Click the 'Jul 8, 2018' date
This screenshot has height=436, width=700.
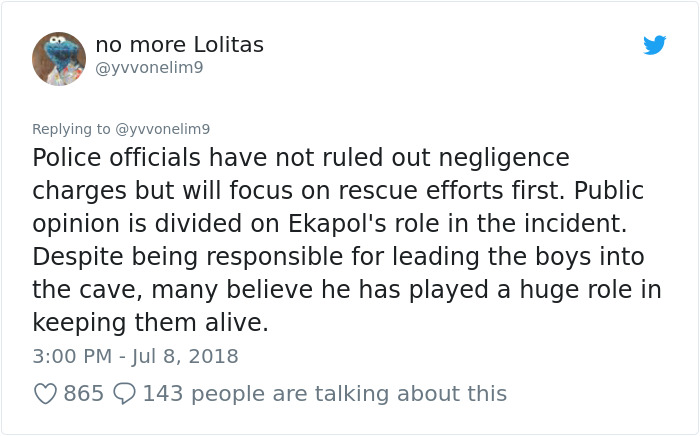[x=185, y=356]
